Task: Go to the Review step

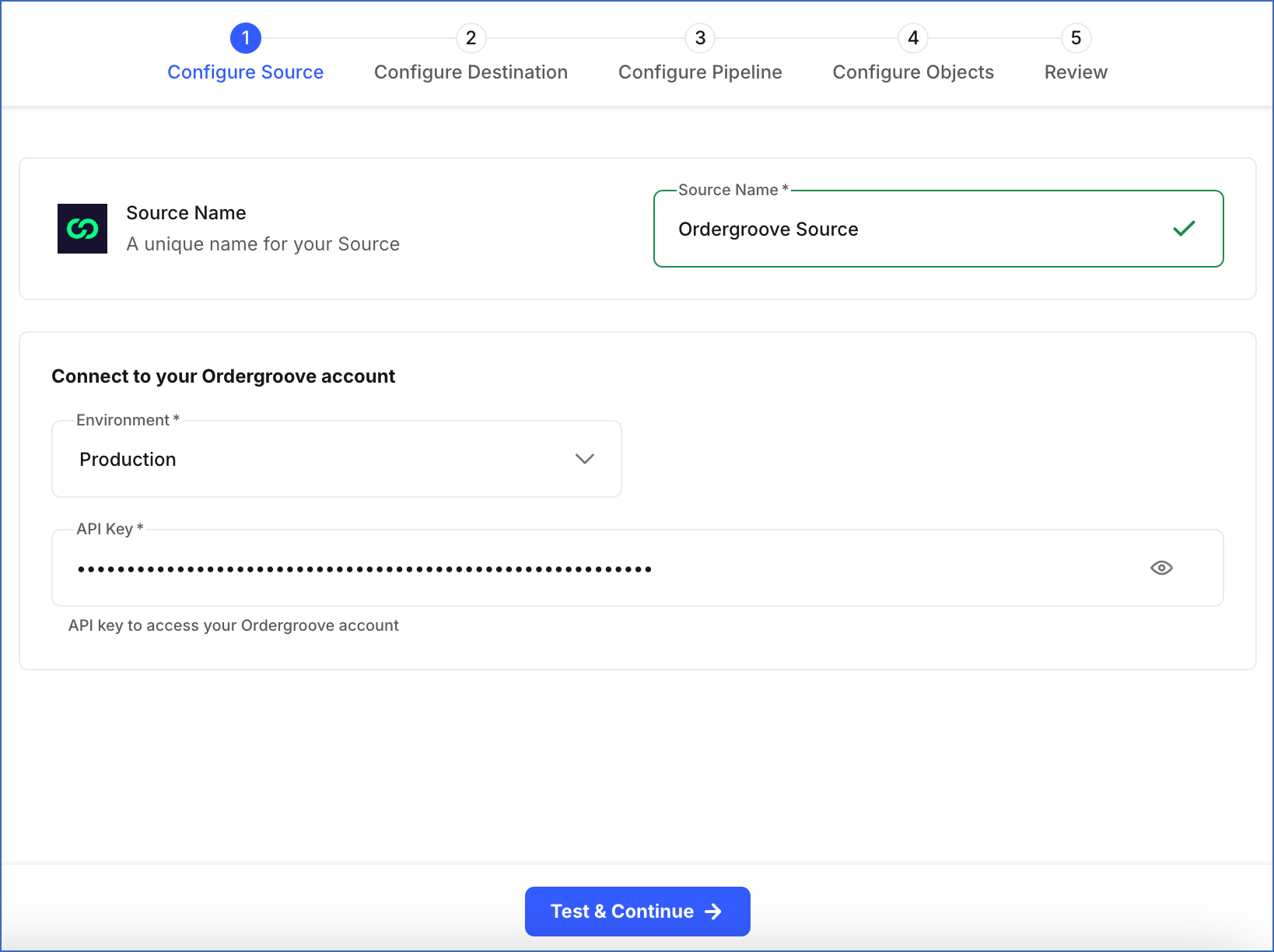Action: pyautogui.click(x=1076, y=72)
